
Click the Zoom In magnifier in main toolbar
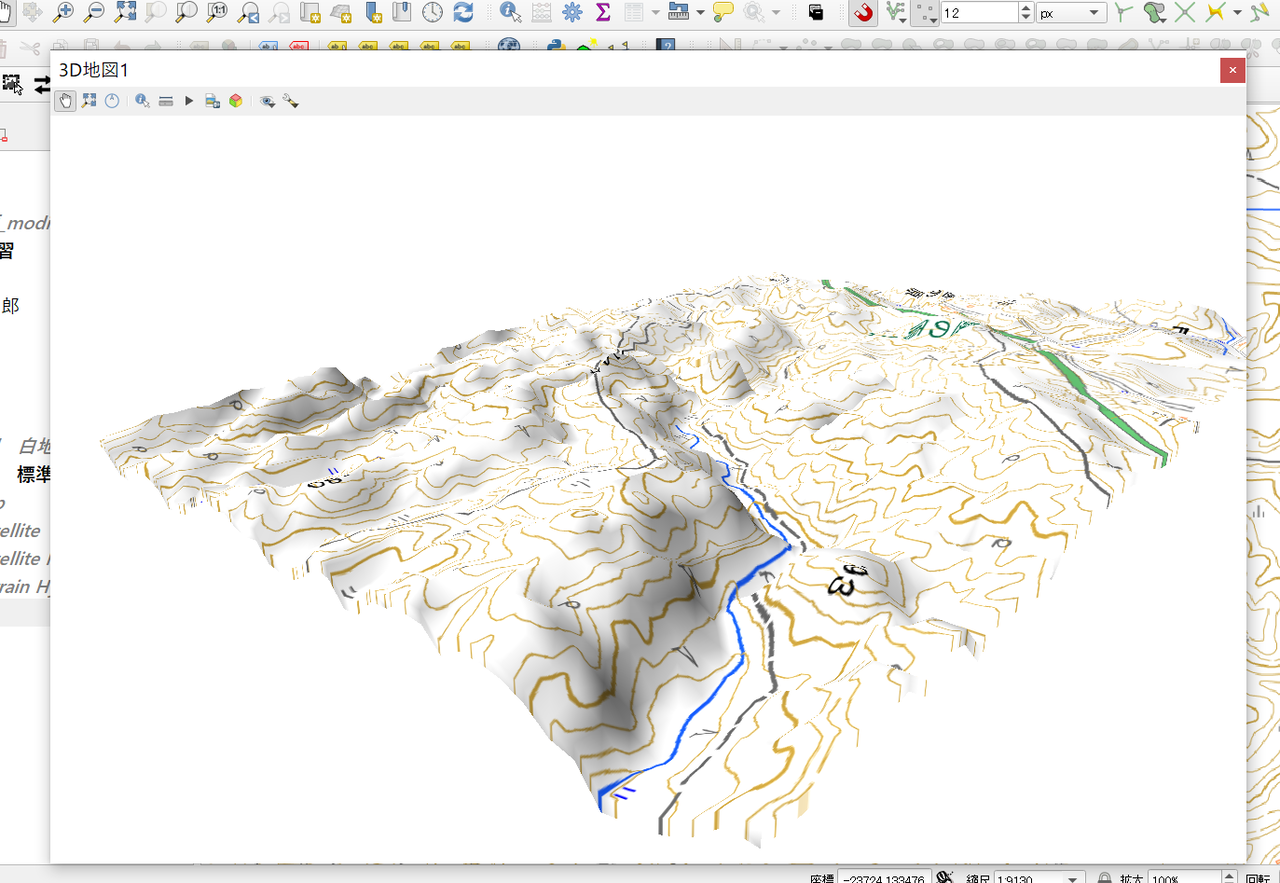pos(62,13)
